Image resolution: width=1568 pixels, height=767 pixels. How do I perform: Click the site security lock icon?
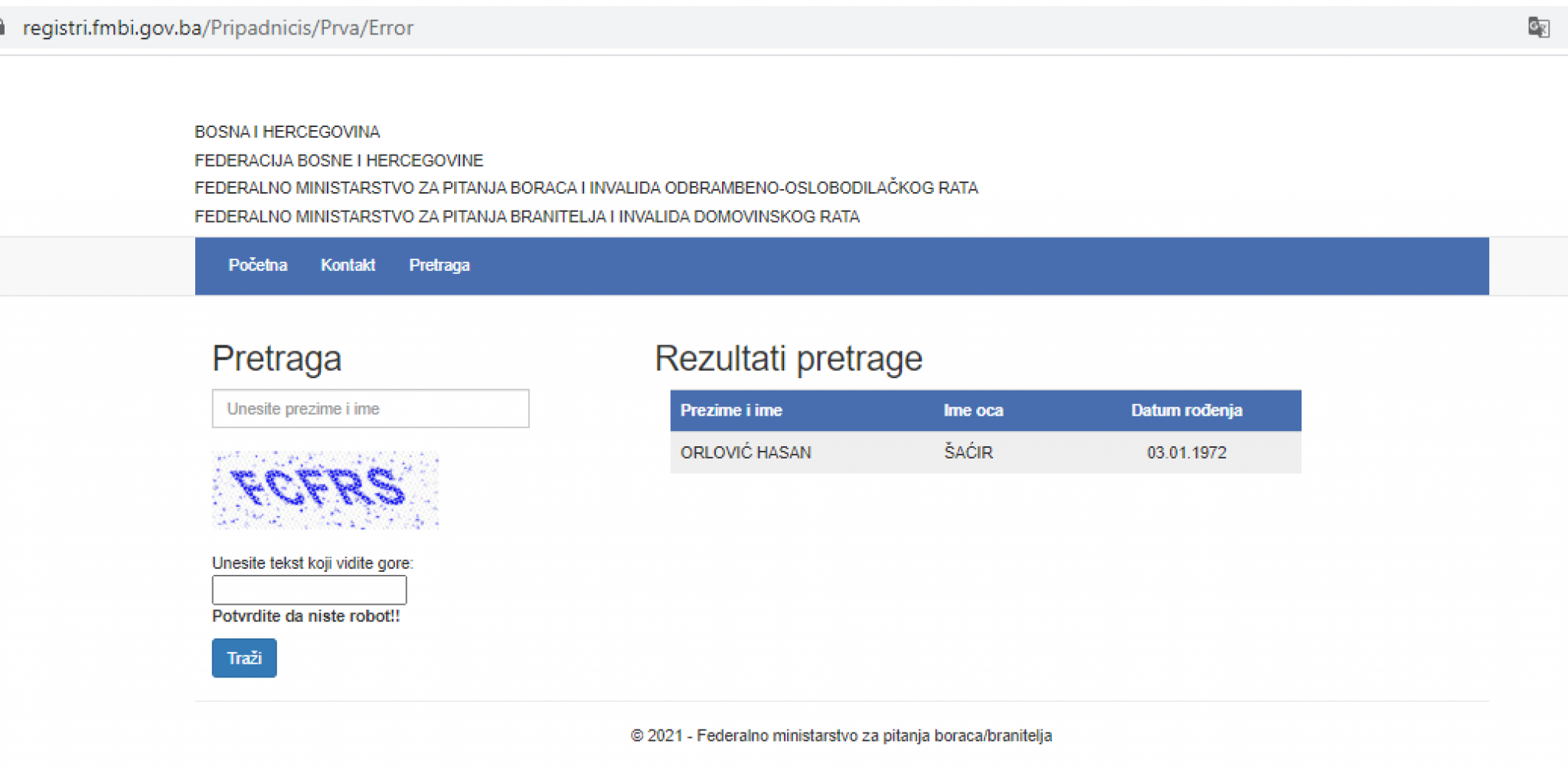tap(5, 26)
